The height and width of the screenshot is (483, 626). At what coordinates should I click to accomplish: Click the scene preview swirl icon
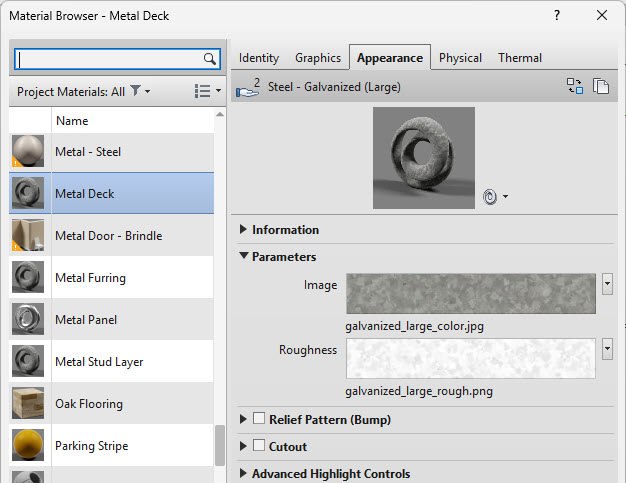pyautogui.click(x=490, y=196)
